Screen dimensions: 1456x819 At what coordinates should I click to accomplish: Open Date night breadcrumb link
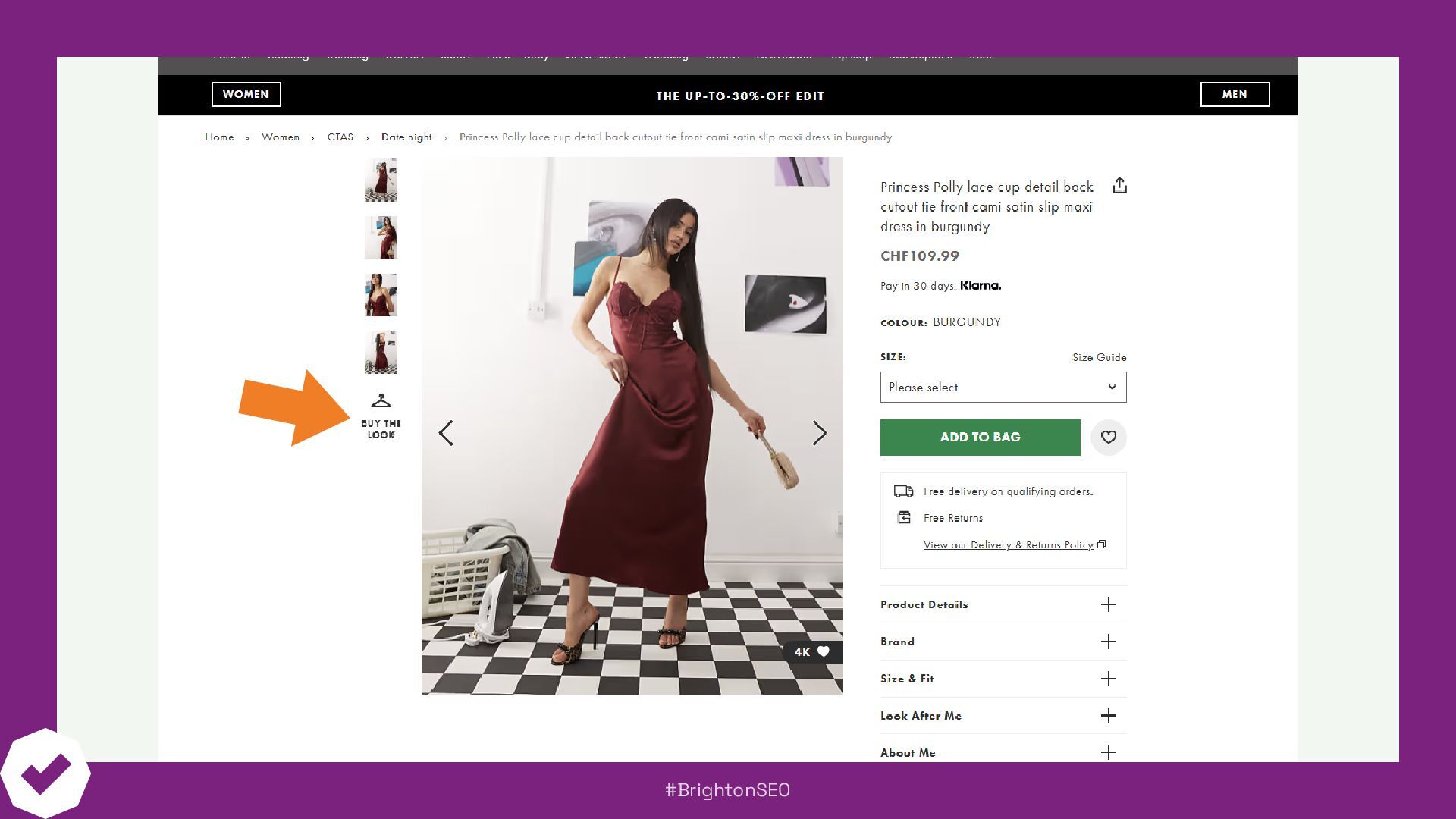[x=406, y=137]
